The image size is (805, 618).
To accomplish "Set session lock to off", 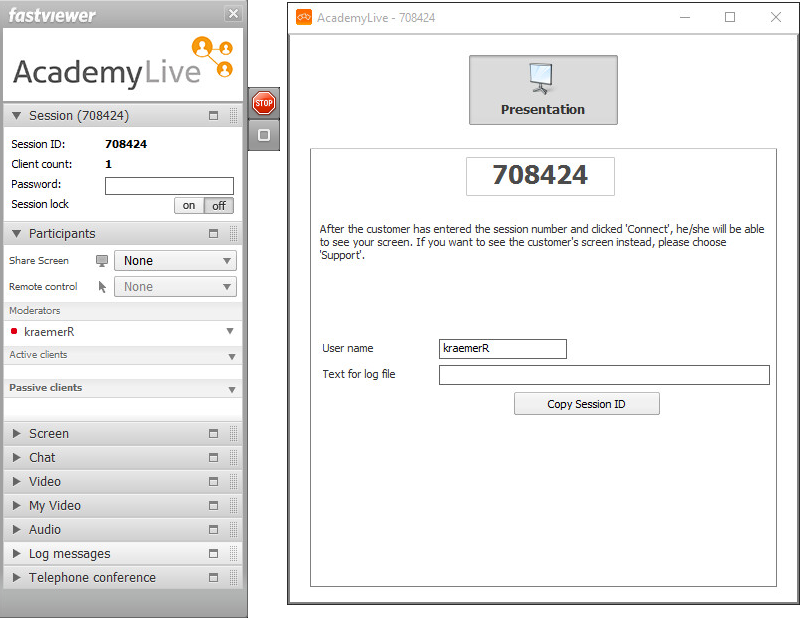I will 218,205.
